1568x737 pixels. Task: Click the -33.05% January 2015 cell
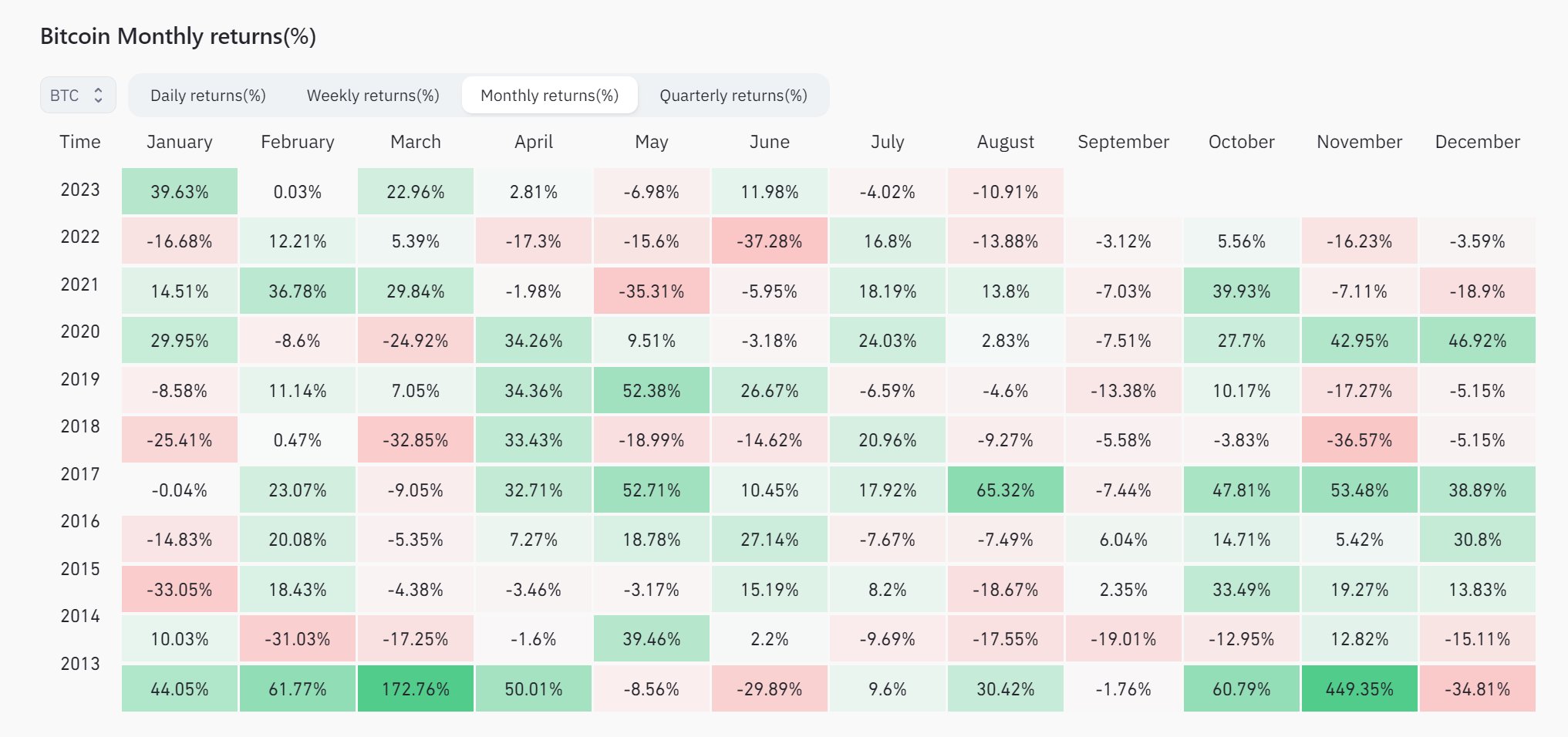[180, 588]
